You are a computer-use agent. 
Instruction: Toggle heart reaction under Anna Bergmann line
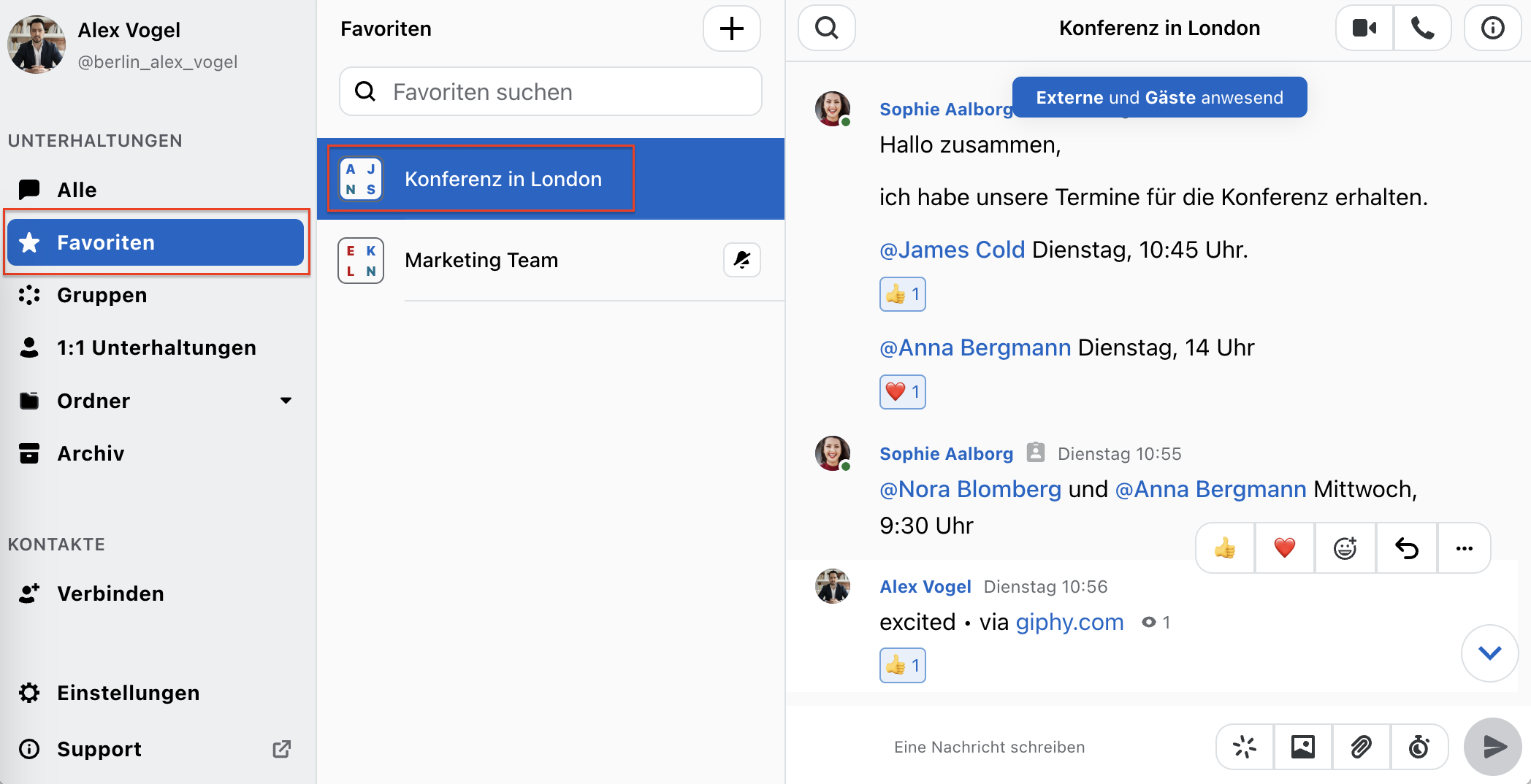pyautogui.click(x=903, y=392)
